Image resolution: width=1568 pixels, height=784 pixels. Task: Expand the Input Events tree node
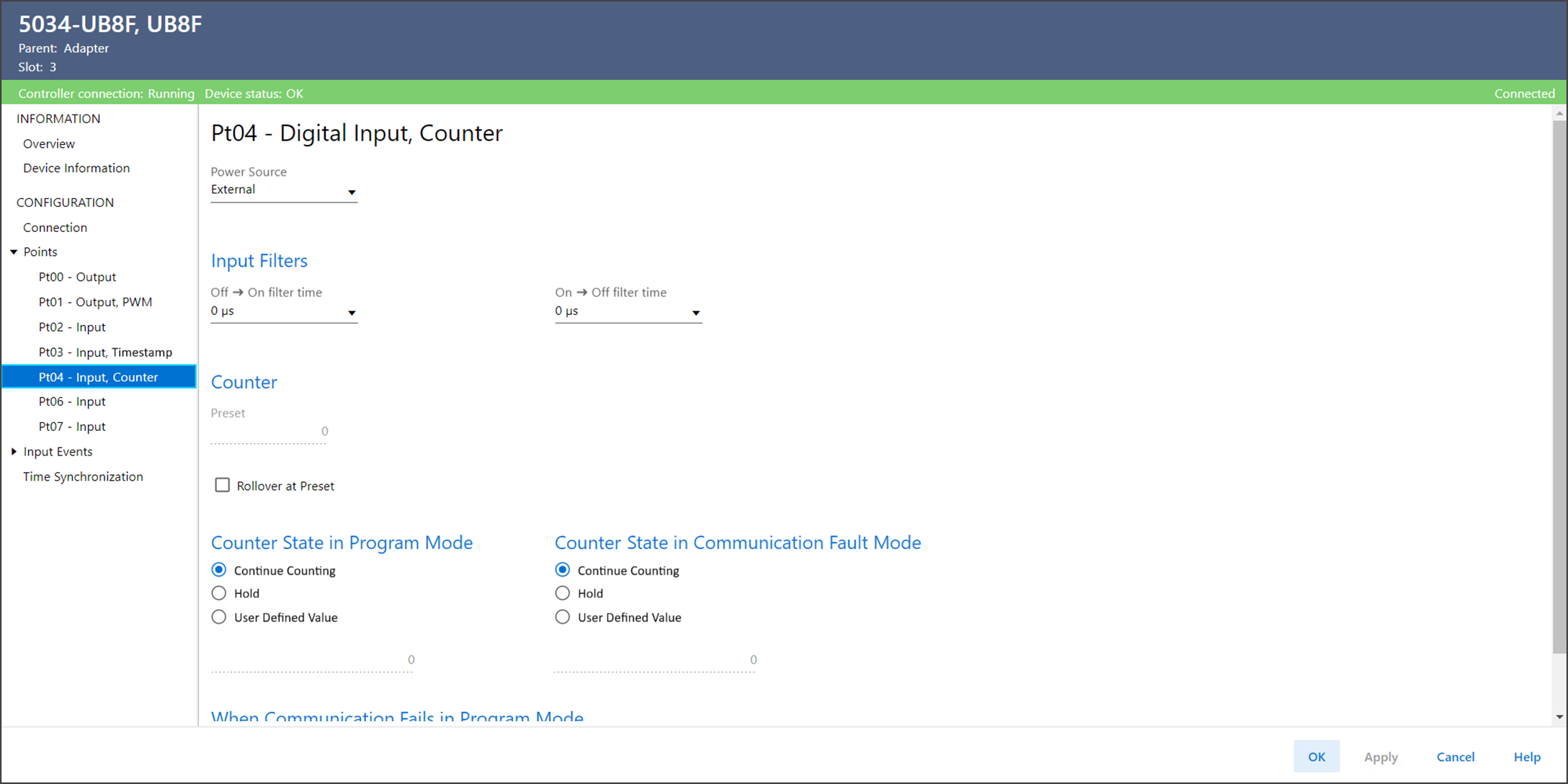point(14,452)
